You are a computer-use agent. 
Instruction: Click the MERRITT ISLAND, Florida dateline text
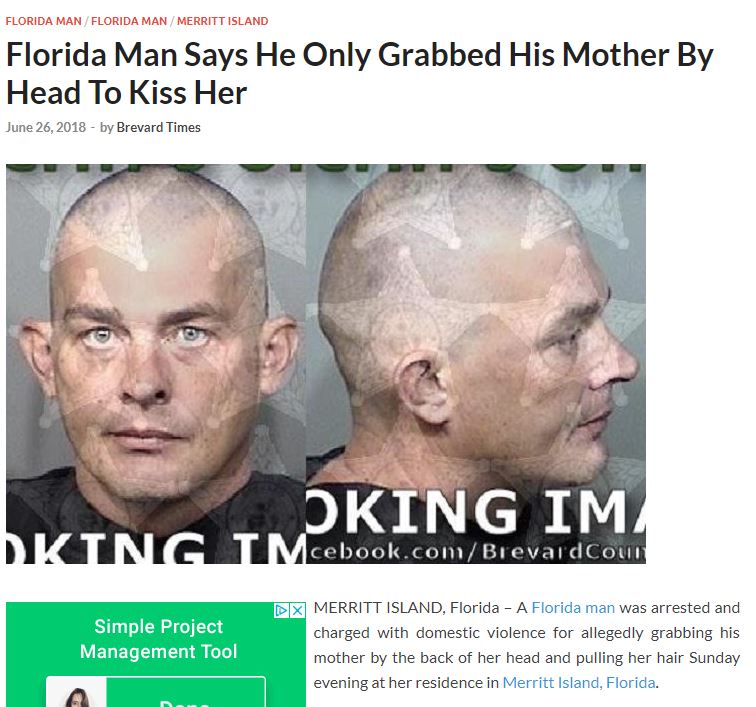406,608
